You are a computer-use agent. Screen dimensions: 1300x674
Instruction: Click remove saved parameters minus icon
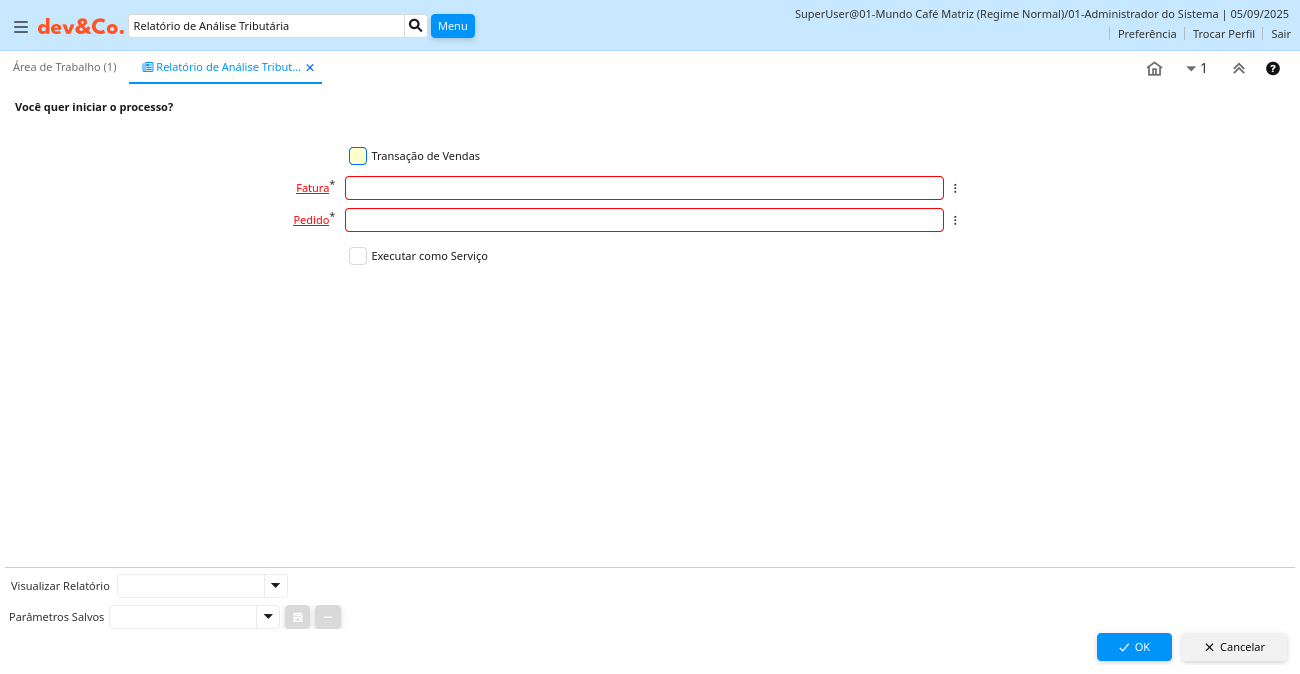coord(328,617)
